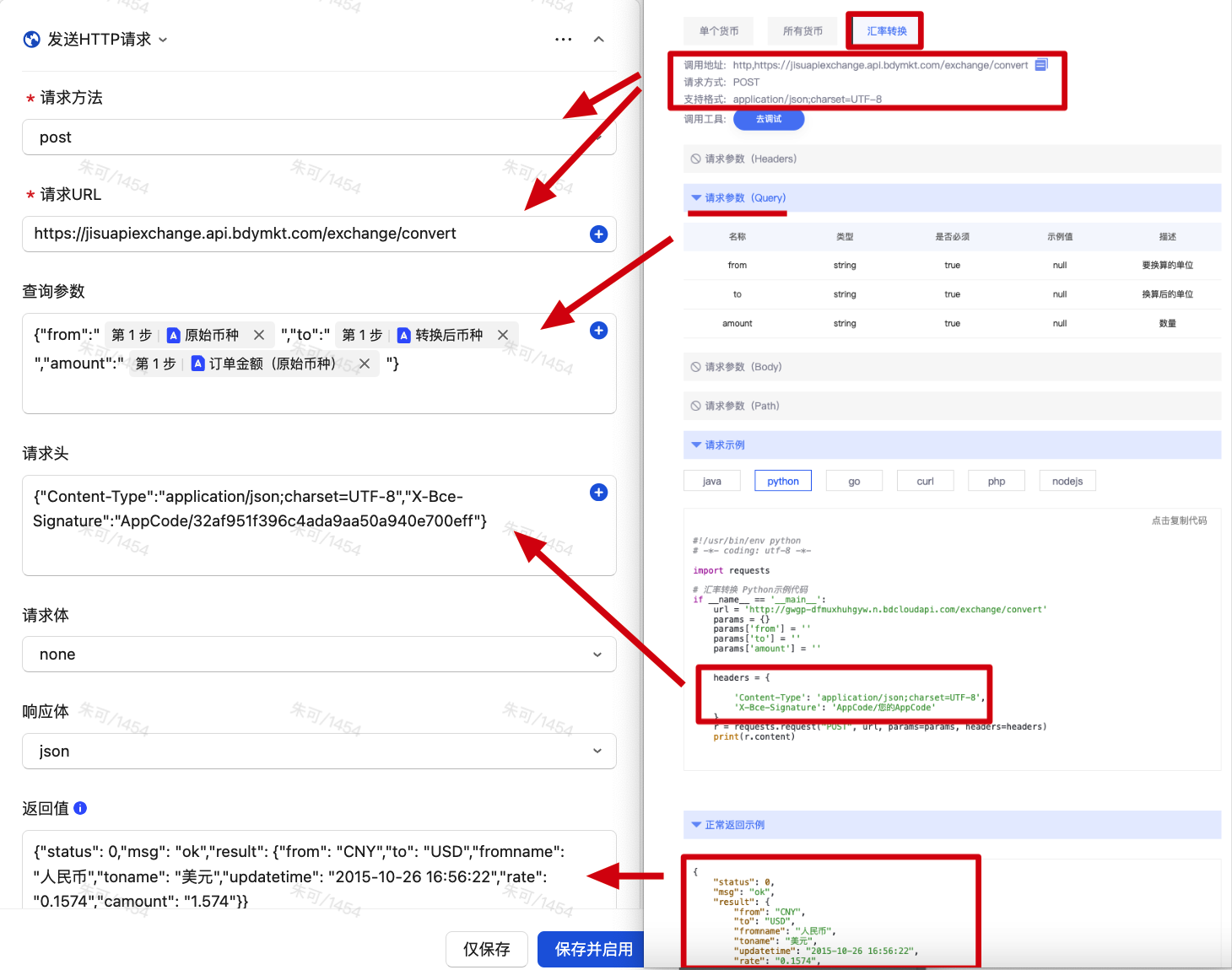
Task: Click the 仅保存 button
Action: coord(486,950)
